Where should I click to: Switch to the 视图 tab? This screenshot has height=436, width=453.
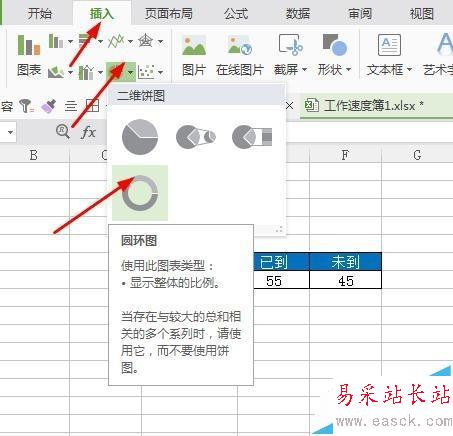pyautogui.click(x=422, y=14)
